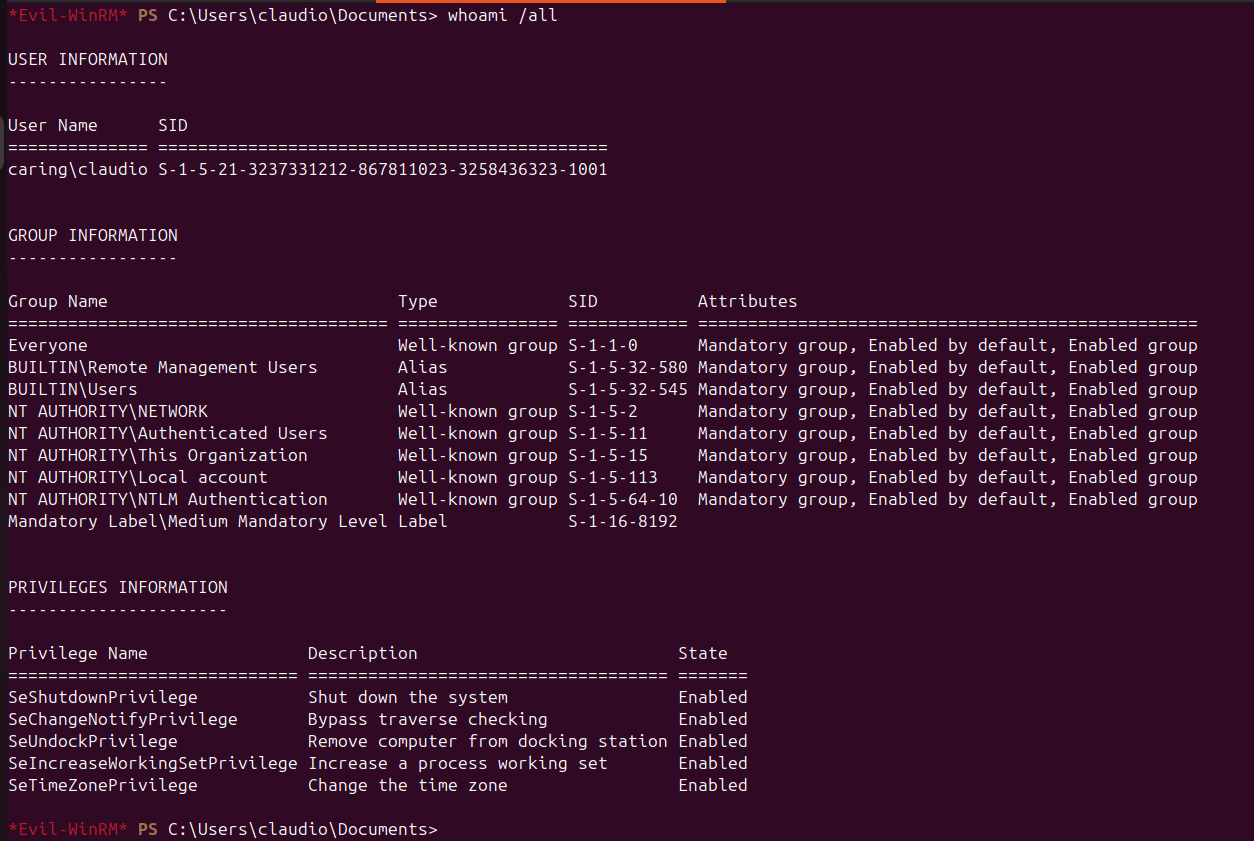This screenshot has height=841, width=1254.
Task: Select the SeUndockPrivilege entry
Action: tap(93, 742)
